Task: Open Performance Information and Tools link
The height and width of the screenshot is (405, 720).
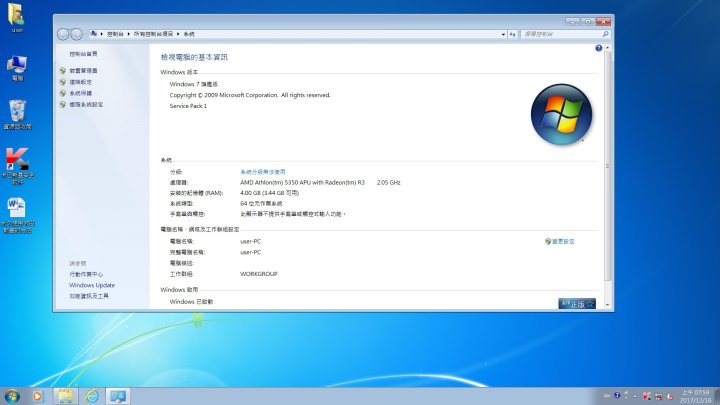Action: click(x=89, y=296)
